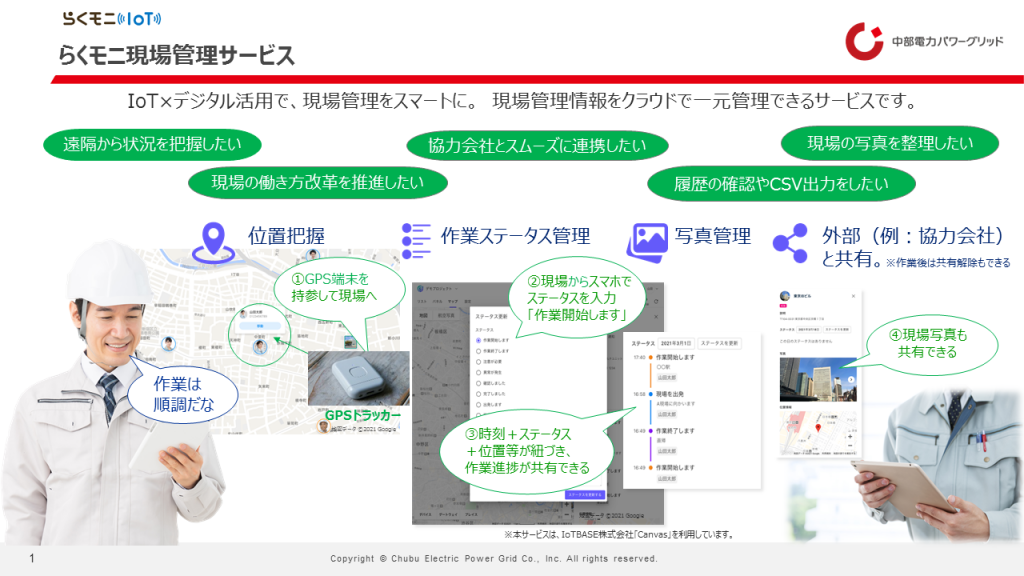Click the purple dot of the 作業終了します entry
The image size is (1024, 576).
[650, 431]
